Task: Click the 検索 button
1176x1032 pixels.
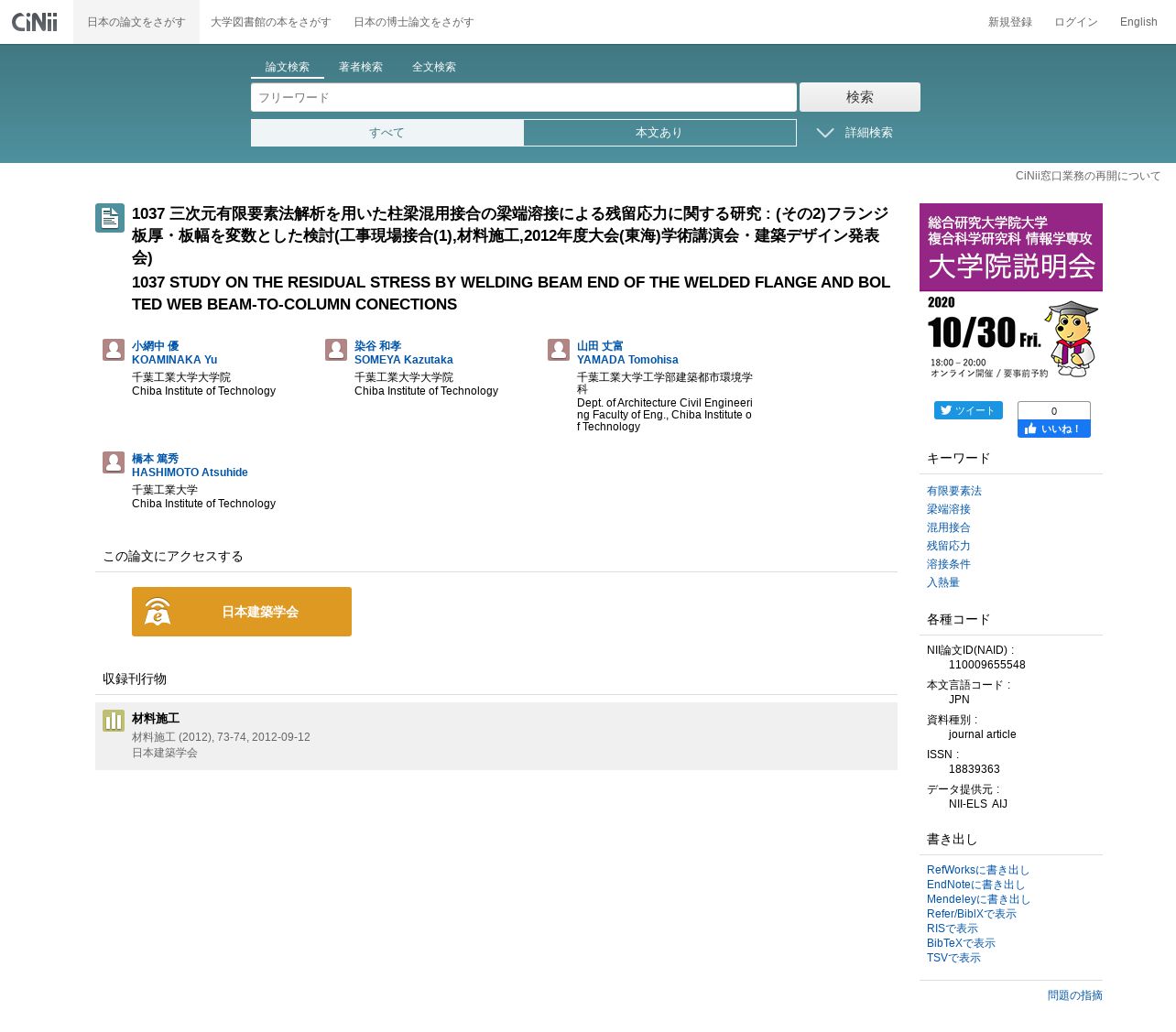Action: coord(860,97)
